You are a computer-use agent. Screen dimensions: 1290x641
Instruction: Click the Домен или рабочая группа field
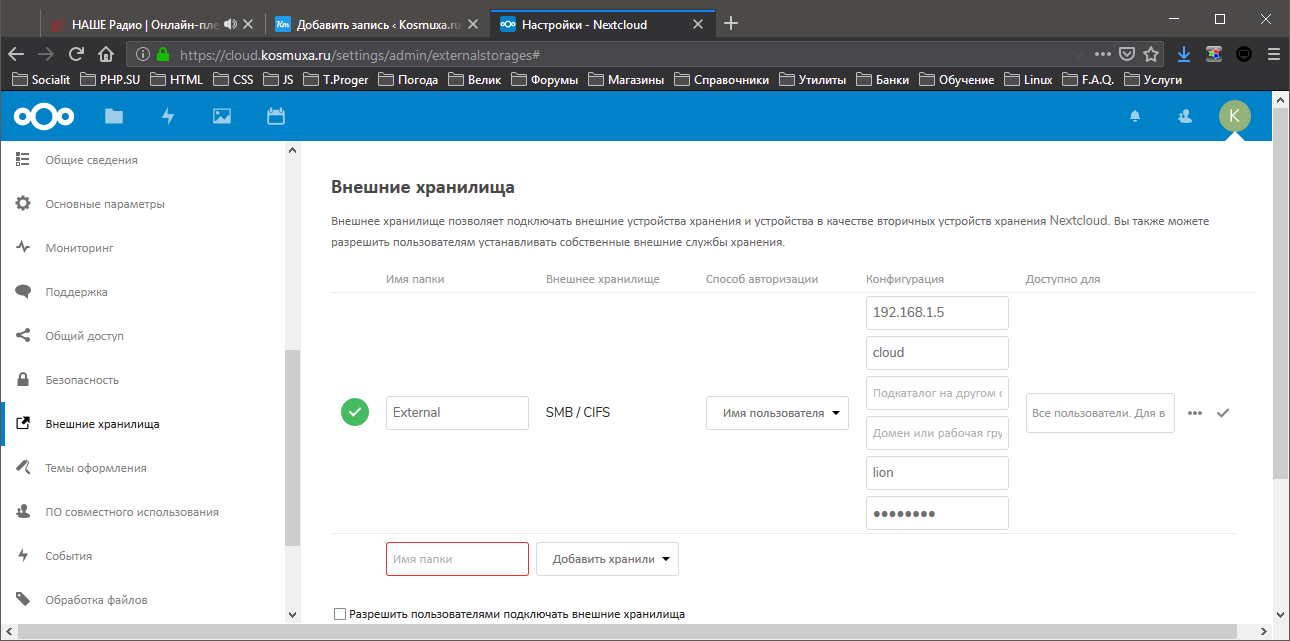937,433
